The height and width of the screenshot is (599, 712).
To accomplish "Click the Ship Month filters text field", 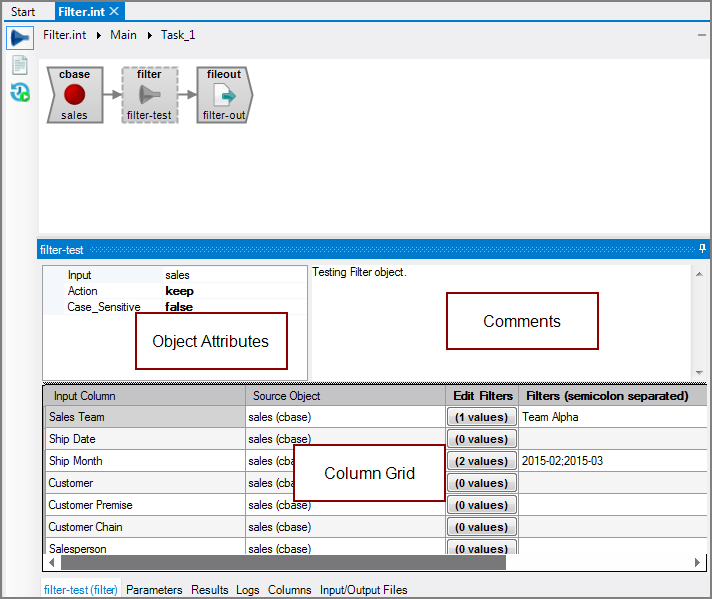I will 610,461.
